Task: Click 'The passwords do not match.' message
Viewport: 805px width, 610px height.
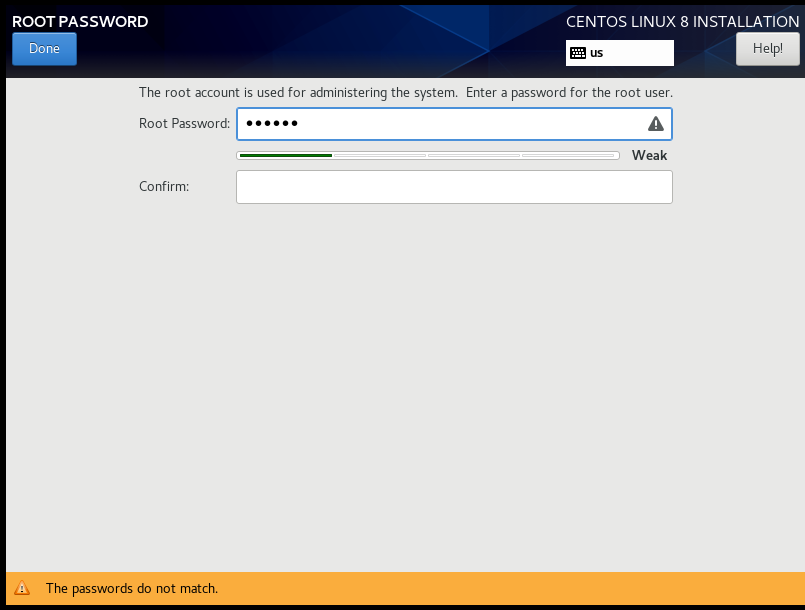Action: pyautogui.click(x=132, y=588)
